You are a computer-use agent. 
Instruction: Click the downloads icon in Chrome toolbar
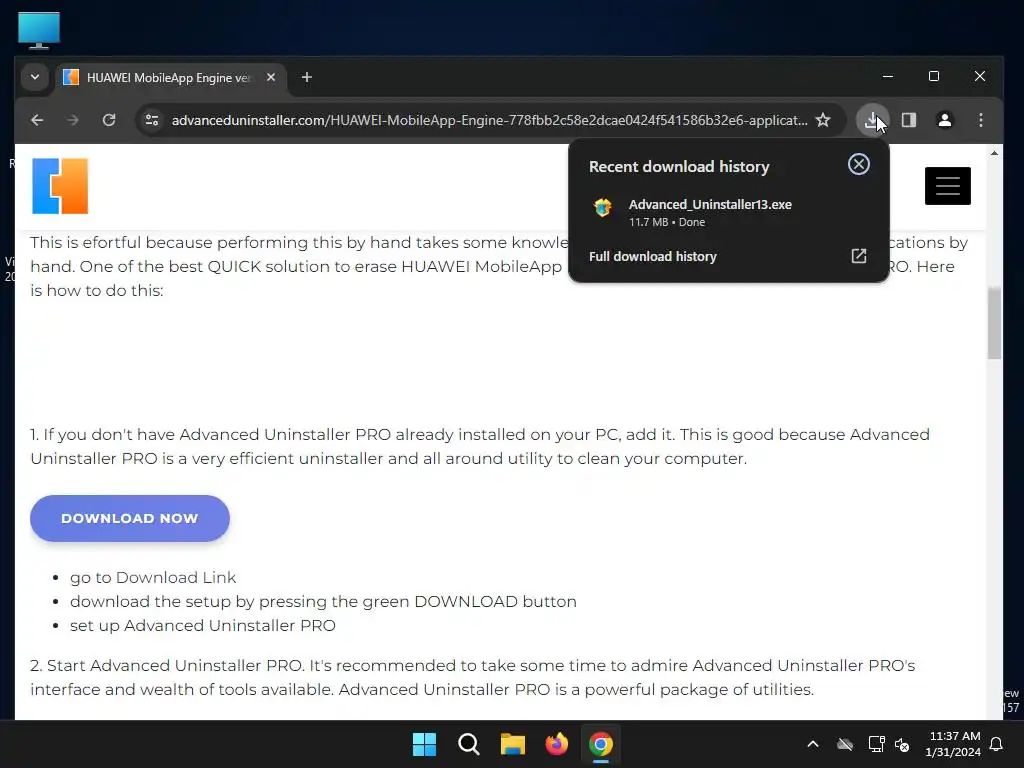[872, 120]
